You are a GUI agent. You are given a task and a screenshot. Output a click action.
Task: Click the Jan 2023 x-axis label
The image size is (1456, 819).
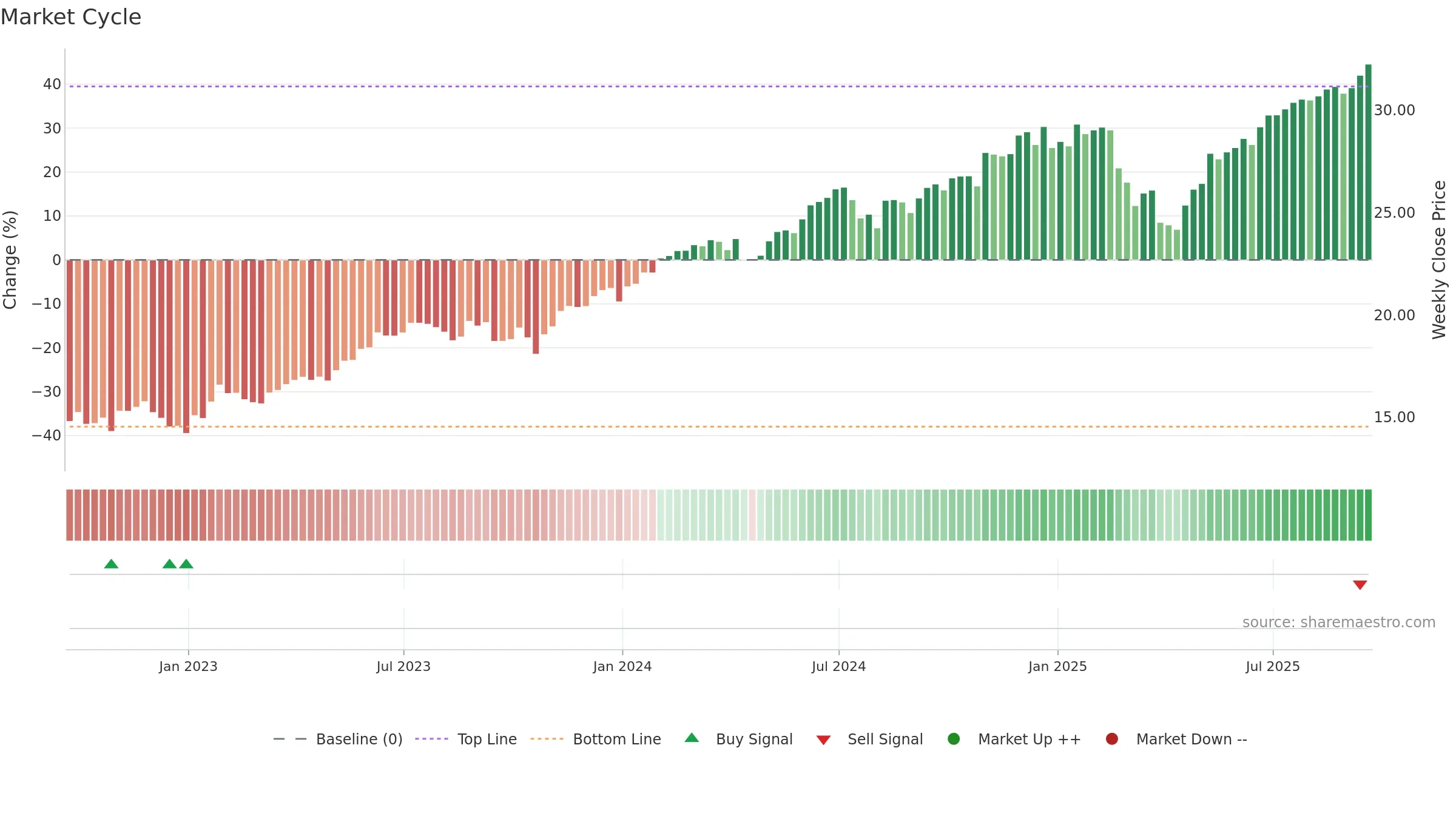pyautogui.click(x=188, y=667)
